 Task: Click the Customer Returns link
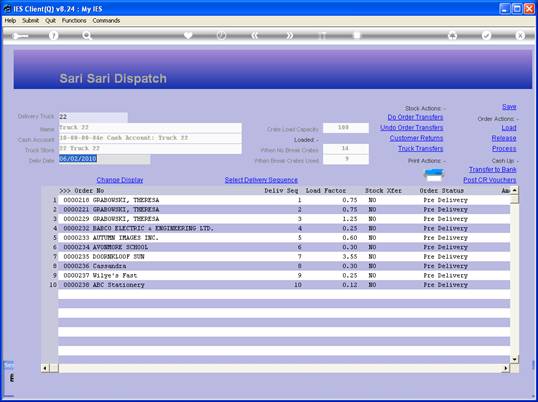point(416,138)
